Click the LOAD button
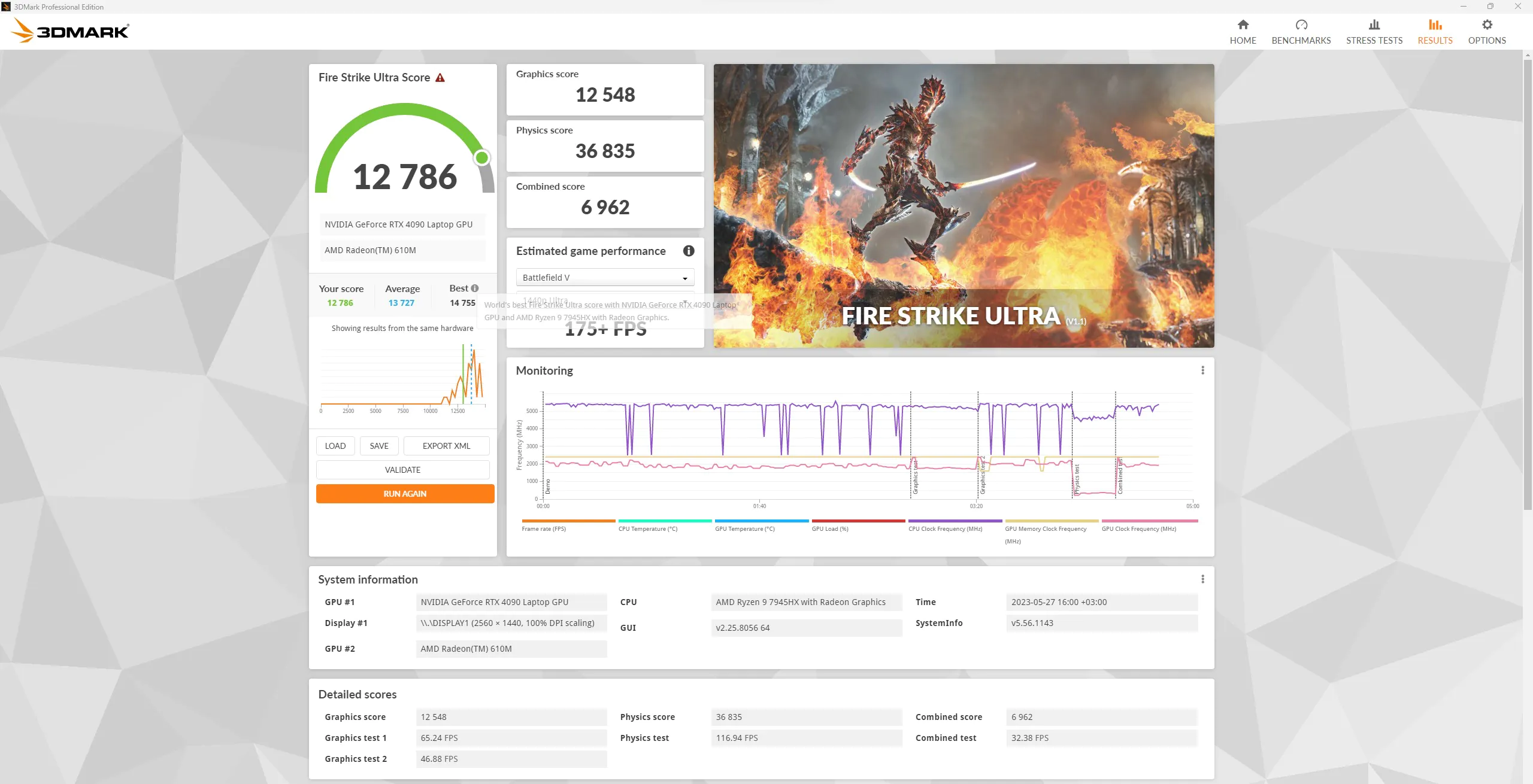The image size is (1533, 784). tap(335, 446)
